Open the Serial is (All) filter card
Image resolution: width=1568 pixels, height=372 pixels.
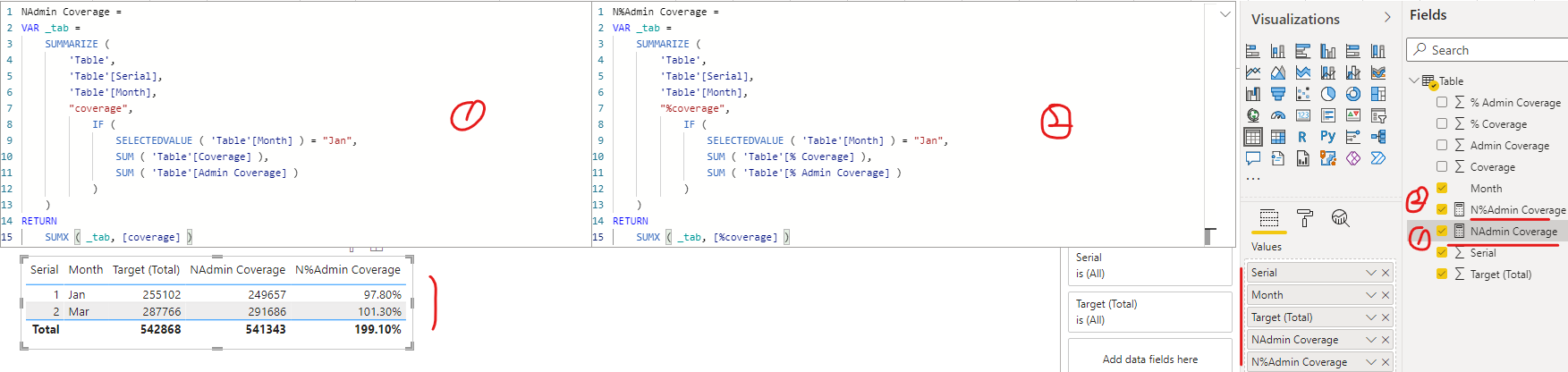point(1149,266)
